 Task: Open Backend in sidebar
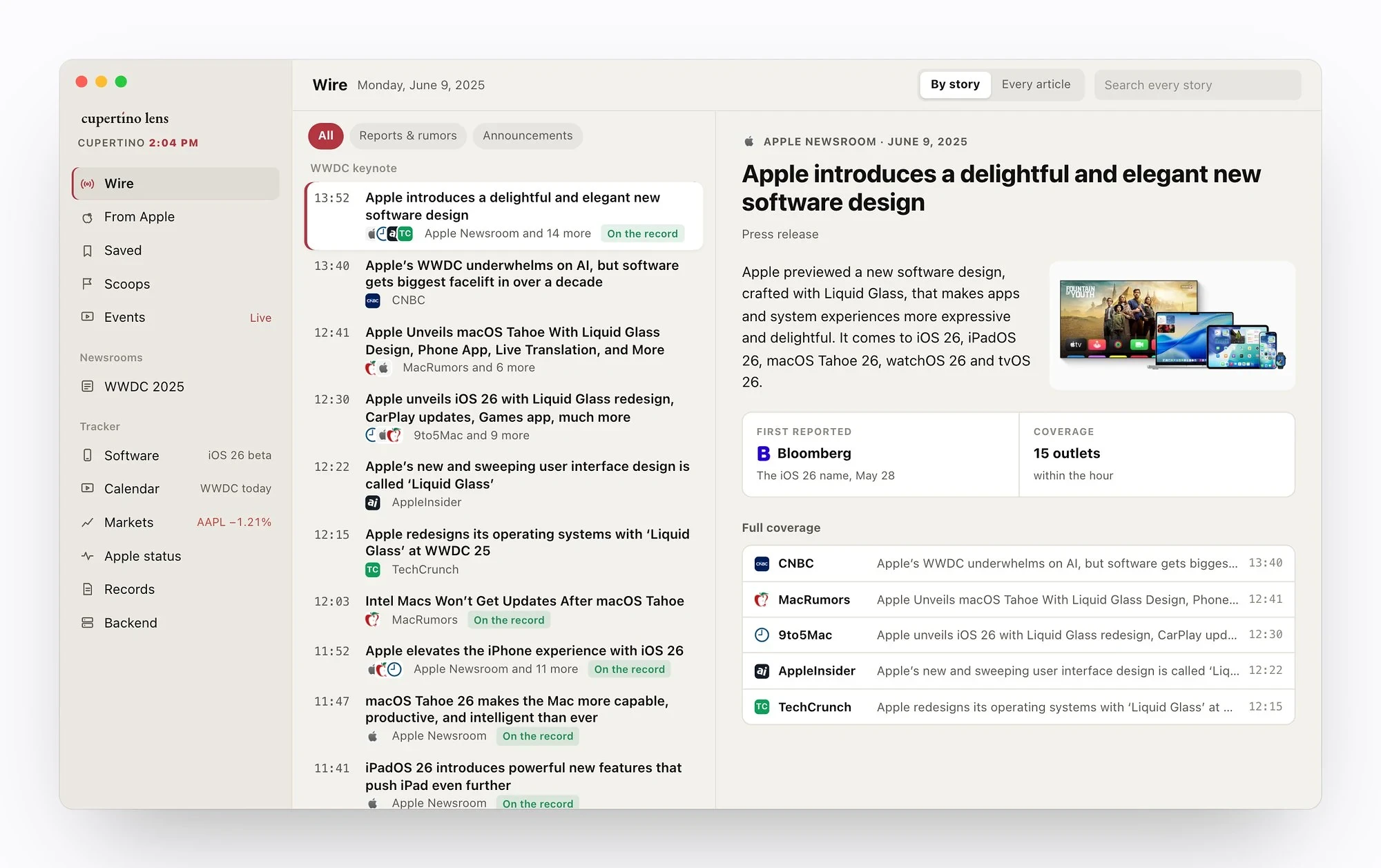176,623
